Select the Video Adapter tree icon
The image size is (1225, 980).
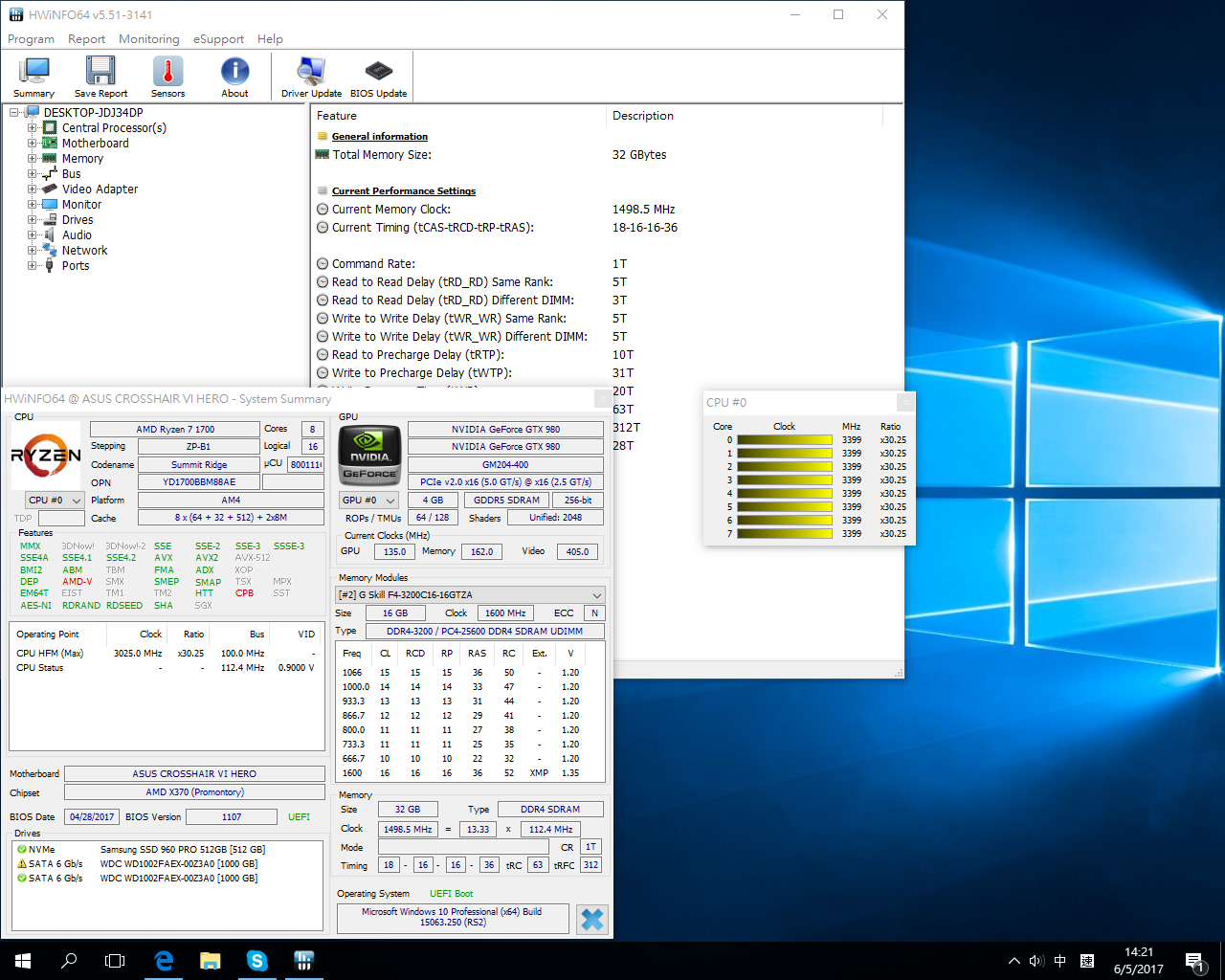click(50, 189)
